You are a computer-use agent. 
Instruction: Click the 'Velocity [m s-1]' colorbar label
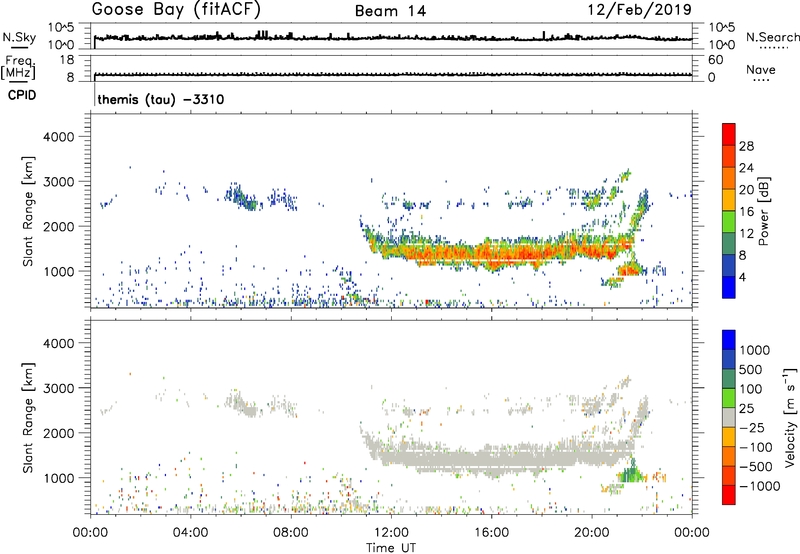point(790,417)
